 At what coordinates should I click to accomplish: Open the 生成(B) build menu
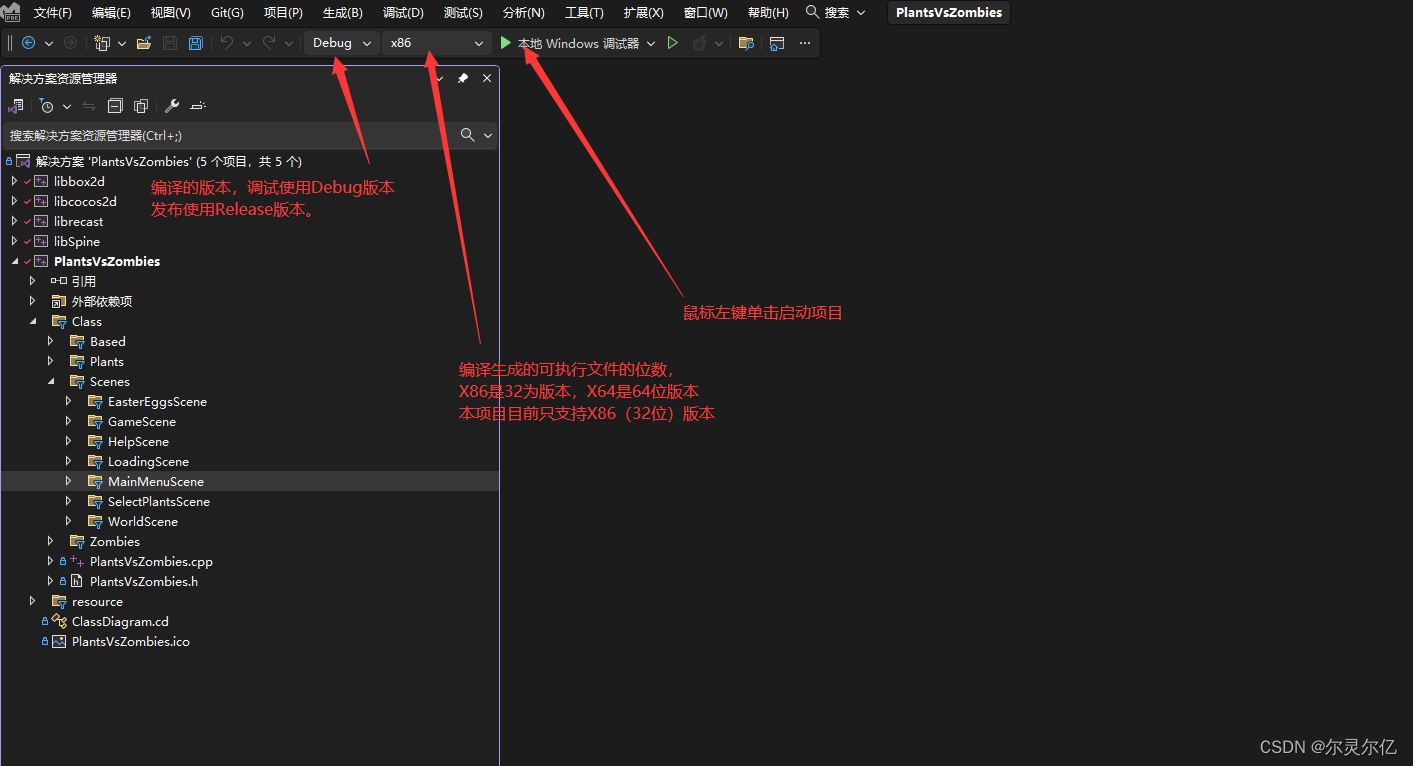pyautogui.click(x=343, y=13)
